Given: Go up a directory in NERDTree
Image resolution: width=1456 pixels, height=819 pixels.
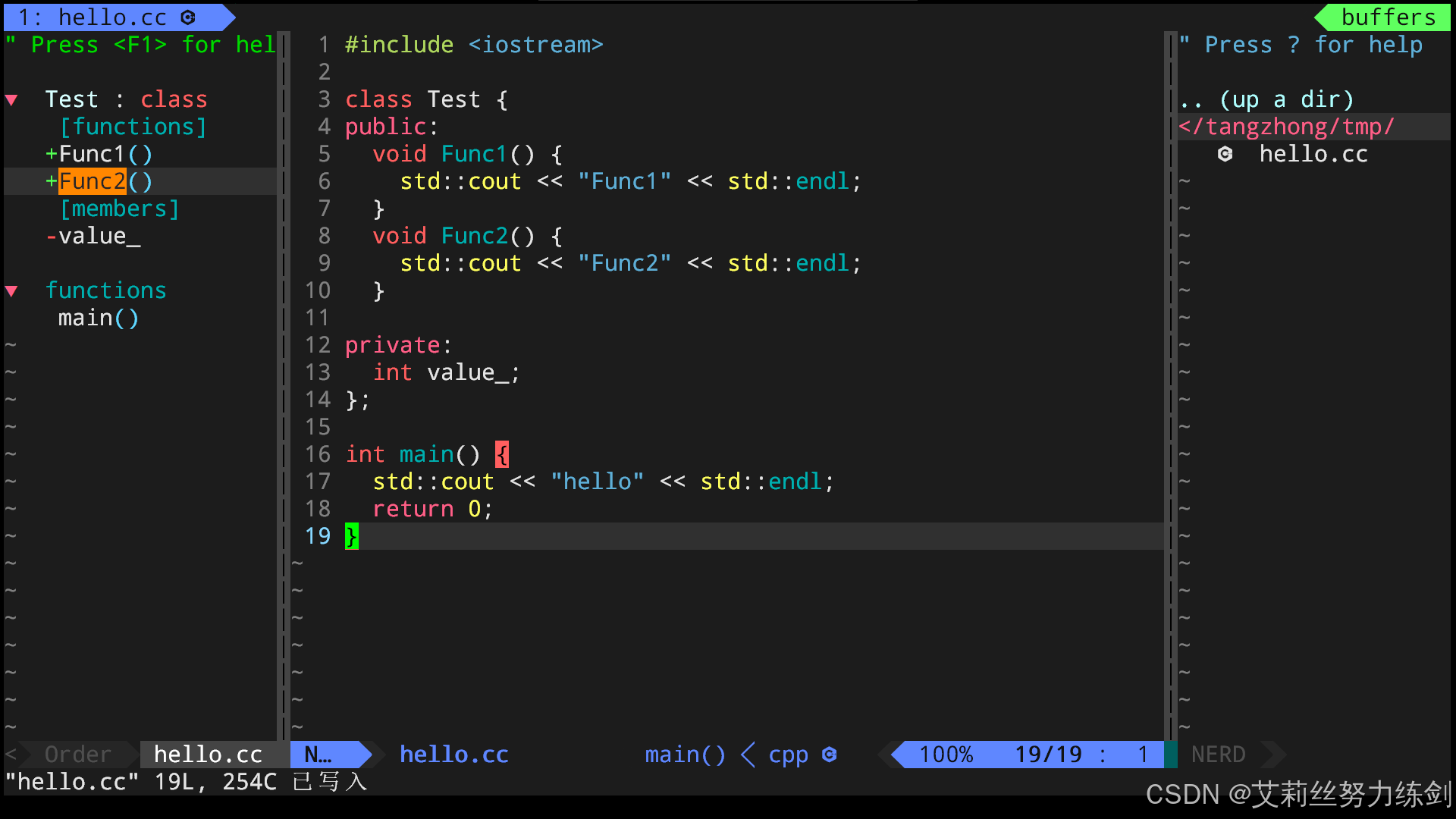Looking at the screenshot, I should [1266, 100].
